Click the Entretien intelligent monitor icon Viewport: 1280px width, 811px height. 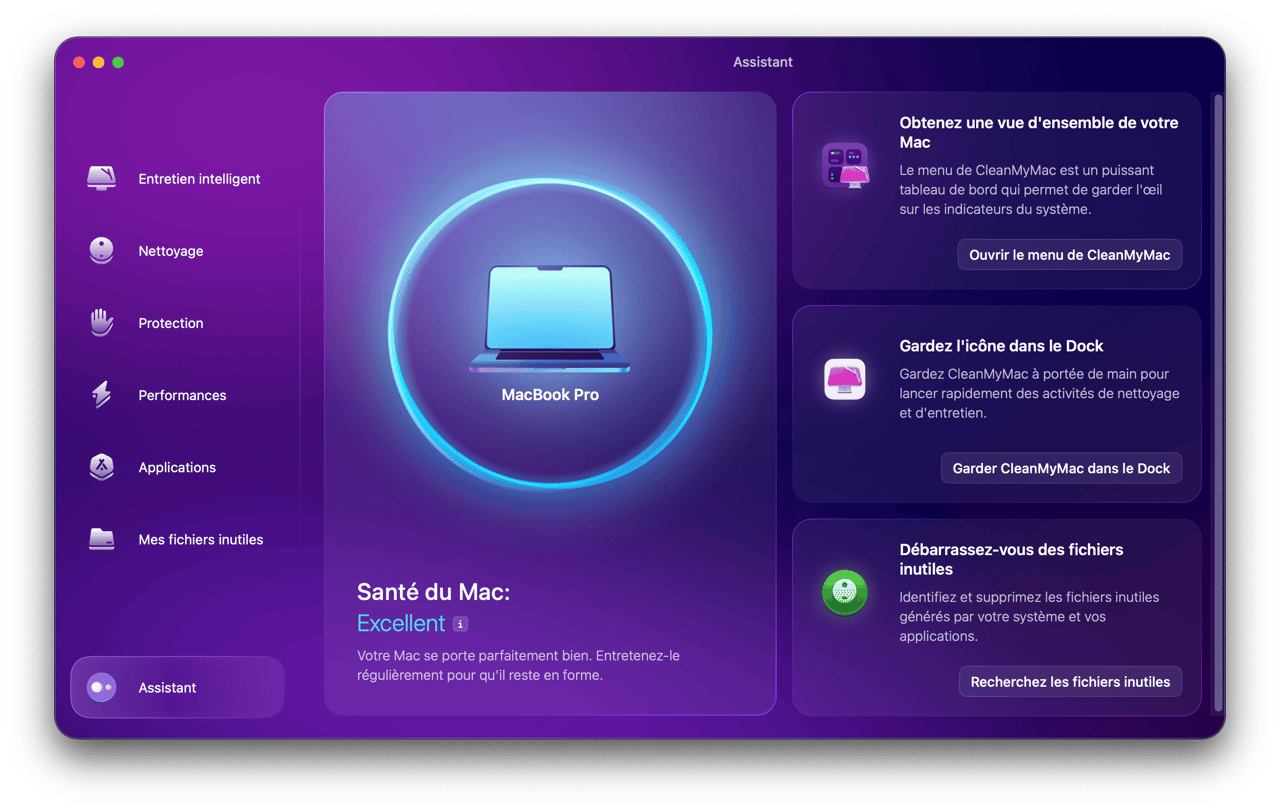101,179
